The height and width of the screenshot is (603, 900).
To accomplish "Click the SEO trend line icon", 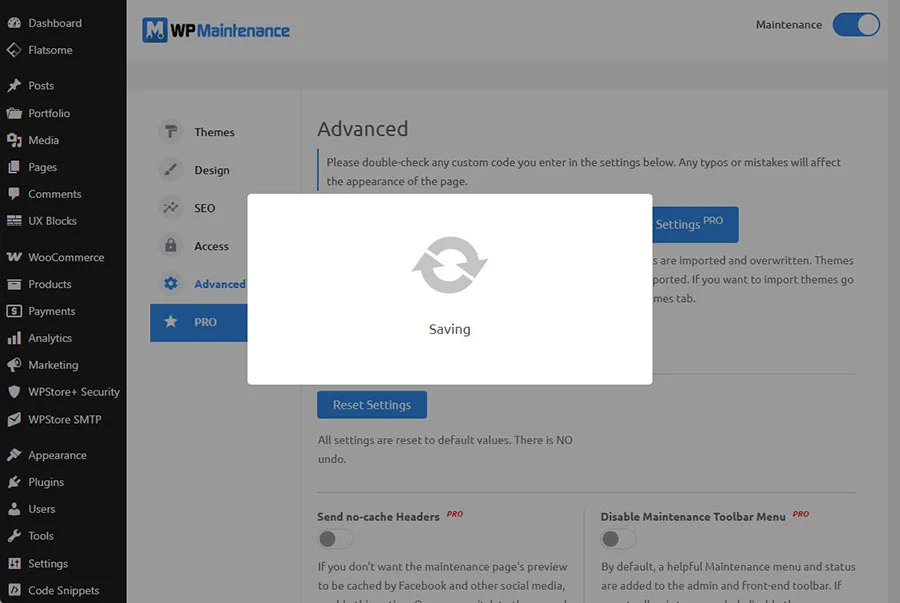I will [x=170, y=208].
